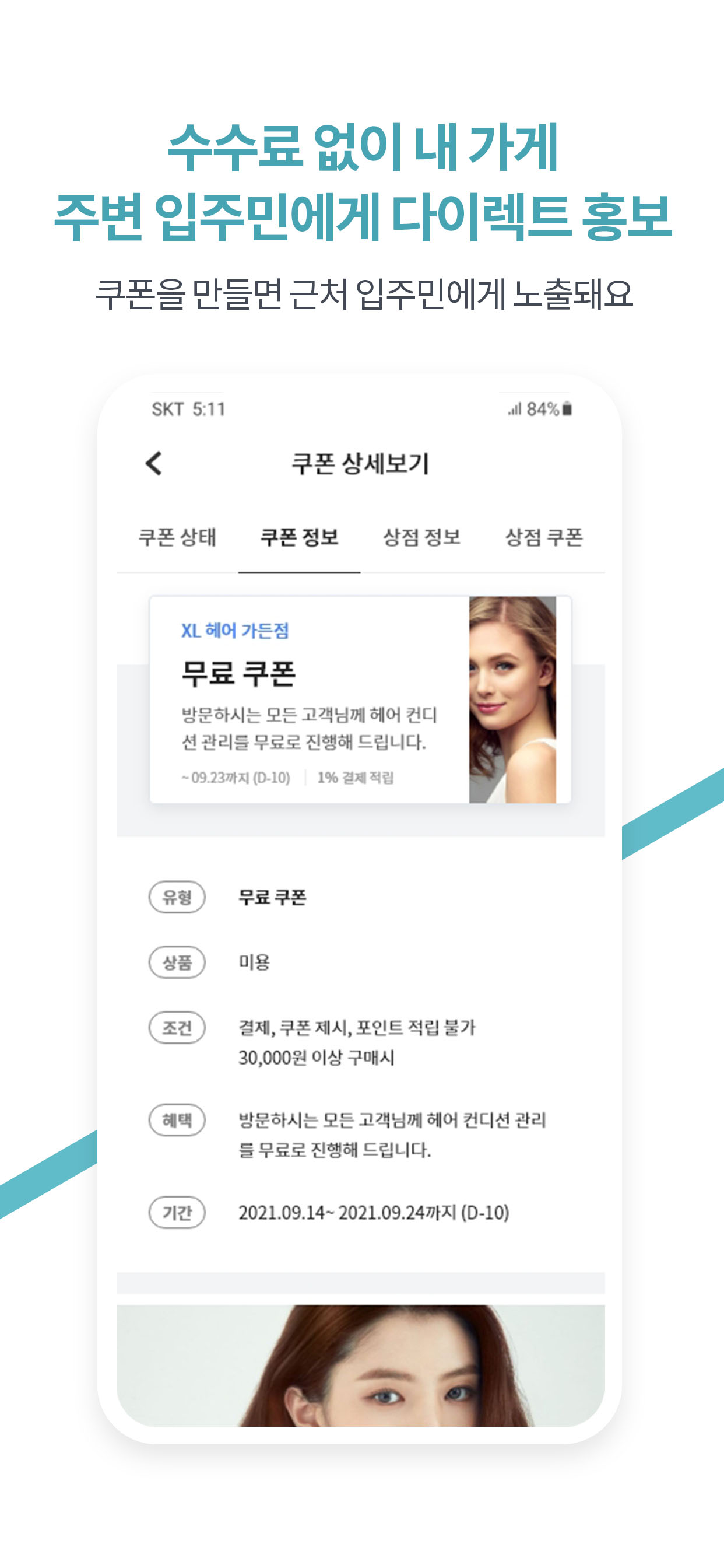The height and width of the screenshot is (1568, 724).
Task: Open the XL 헤어 가든점 store link
Action: pos(235,631)
